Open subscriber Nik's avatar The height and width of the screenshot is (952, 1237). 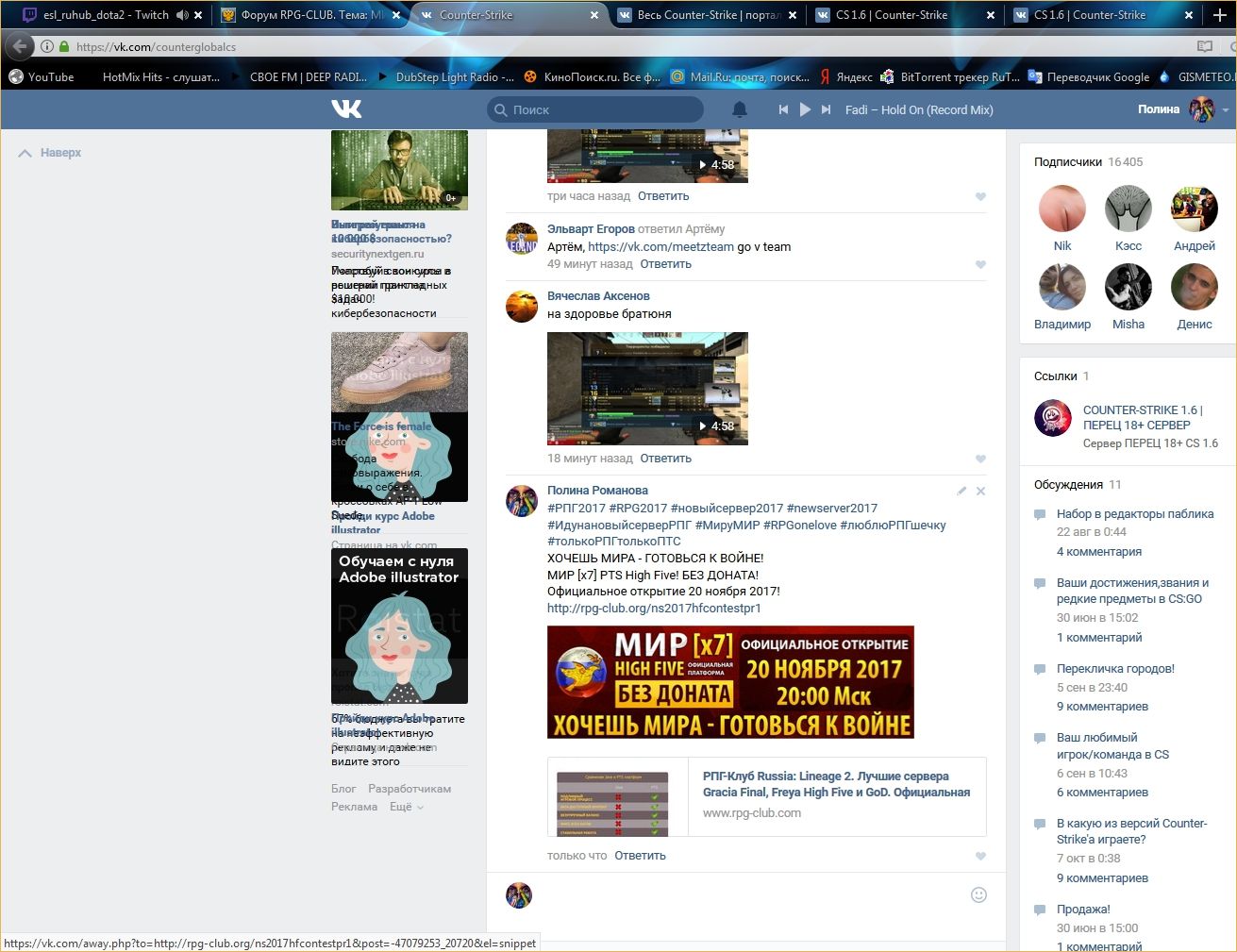[x=1062, y=209]
